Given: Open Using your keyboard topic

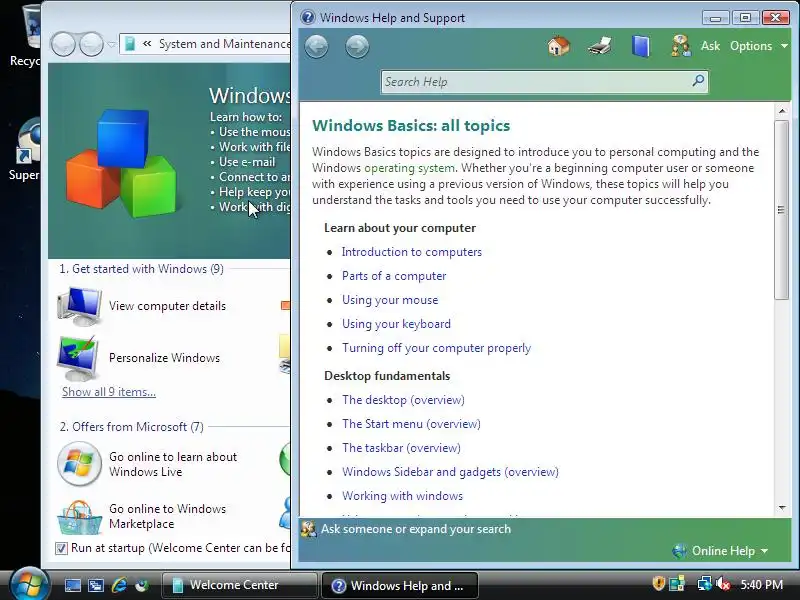Looking at the screenshot, I should click(x=396, y=324).
